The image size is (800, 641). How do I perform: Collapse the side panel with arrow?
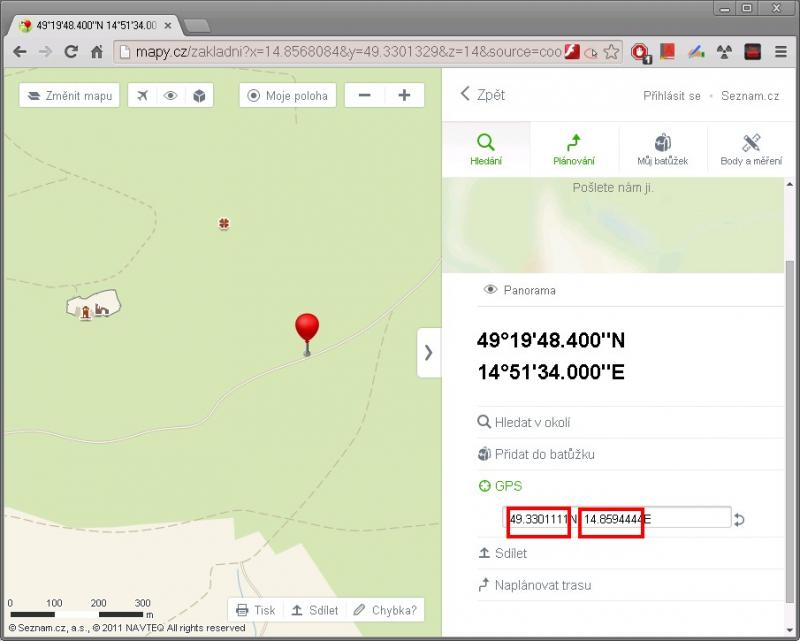pyautogui.click(x=428, y=352)
